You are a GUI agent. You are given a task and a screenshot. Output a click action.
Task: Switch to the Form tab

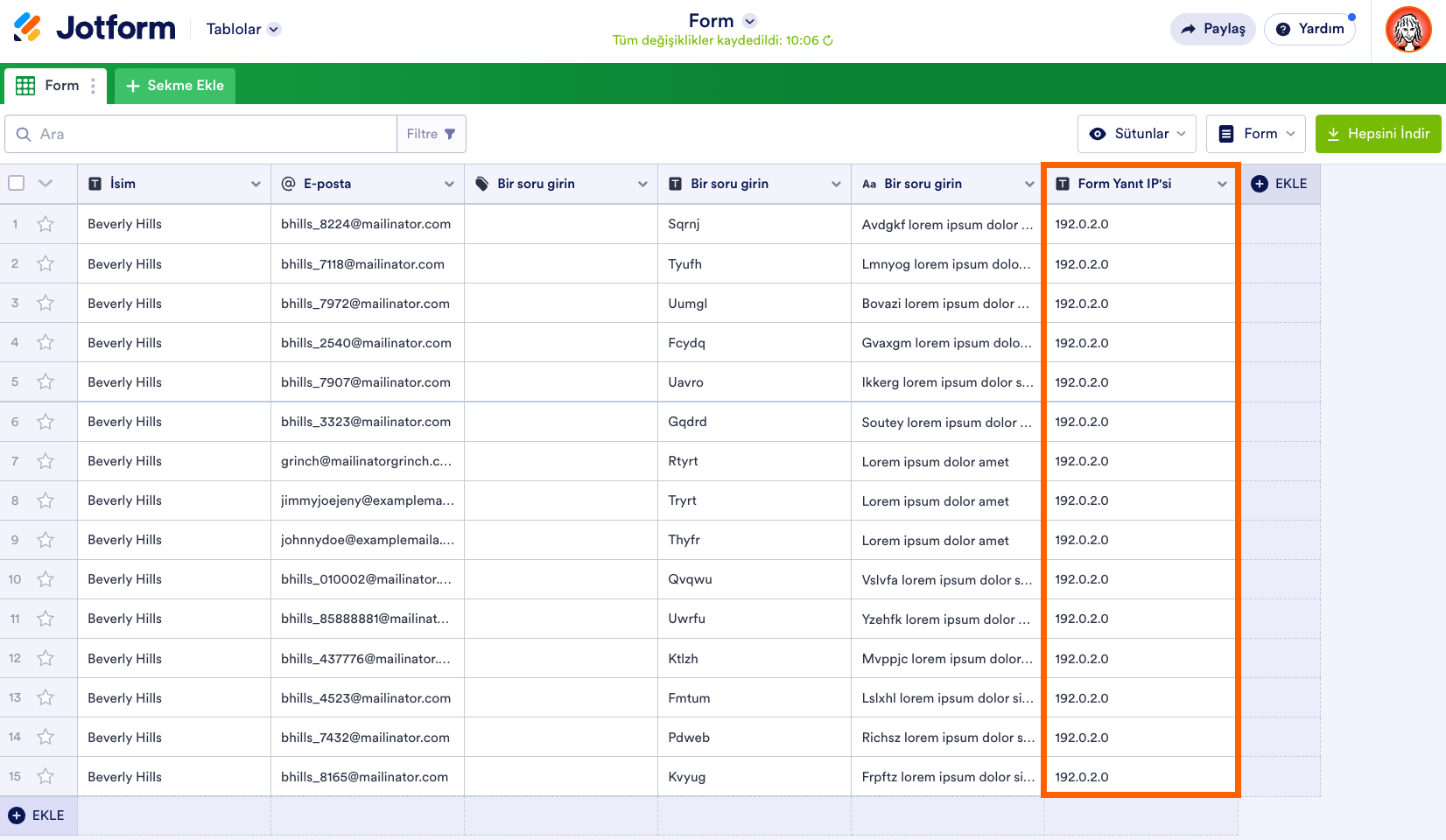coord(55,86)
